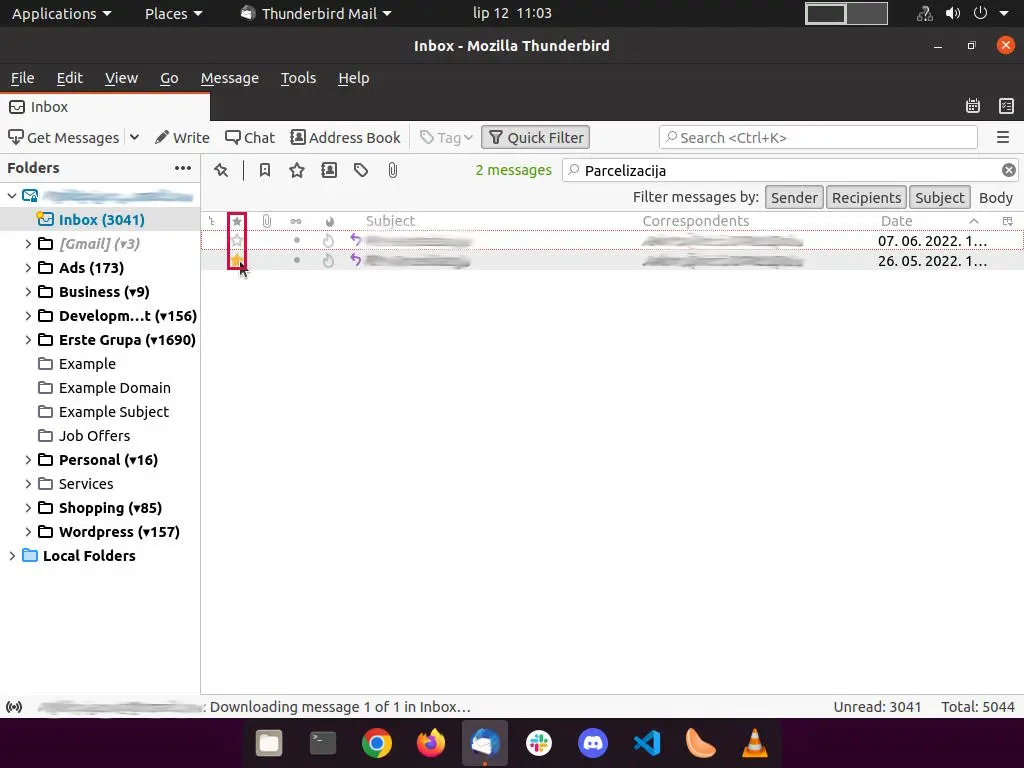Screen dimensions: 1024x768
Task: Open Help menu
Action: (354, 78)
